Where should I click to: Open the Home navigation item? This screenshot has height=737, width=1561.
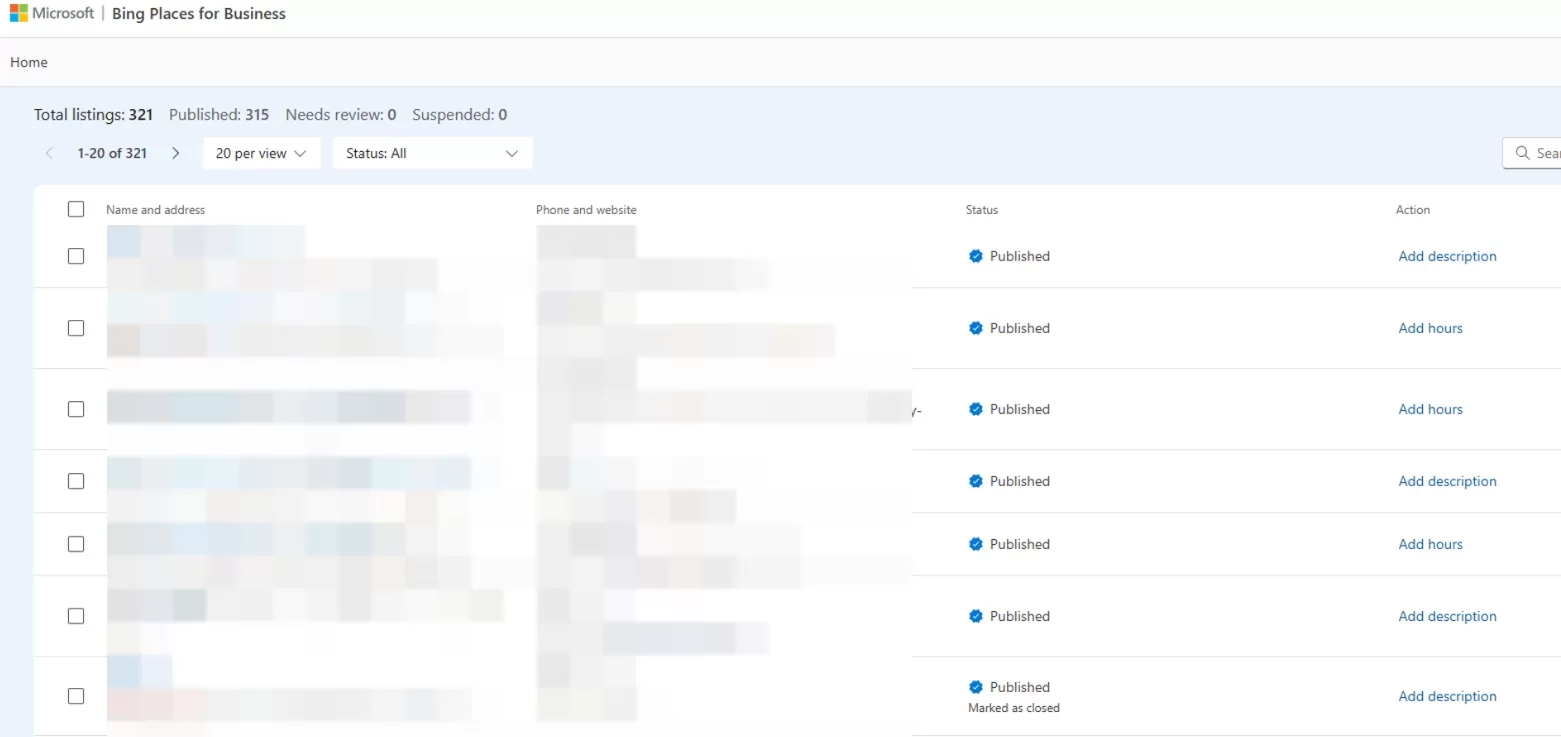tap(29, 62)
